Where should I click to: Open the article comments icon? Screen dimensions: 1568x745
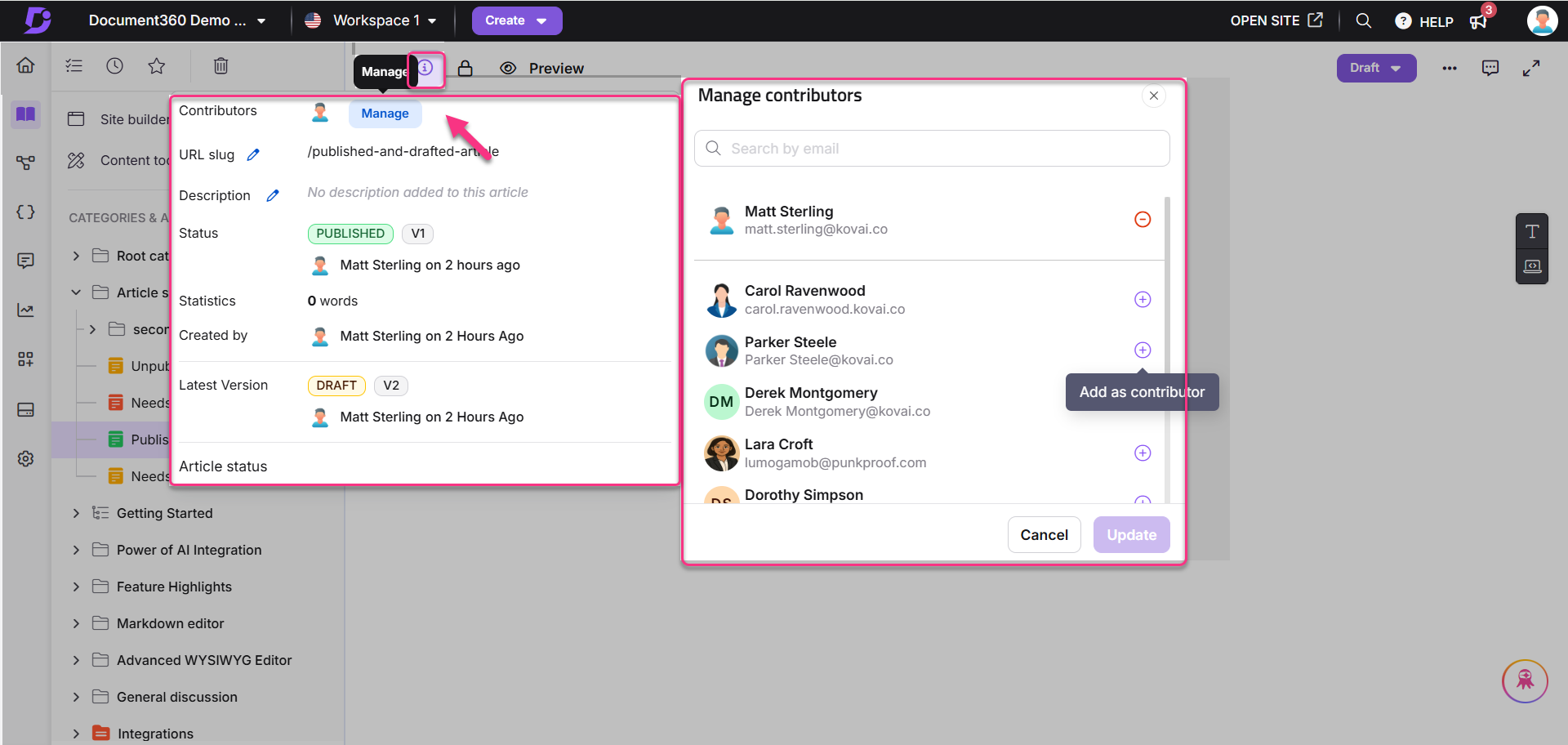pos(1490,68)
